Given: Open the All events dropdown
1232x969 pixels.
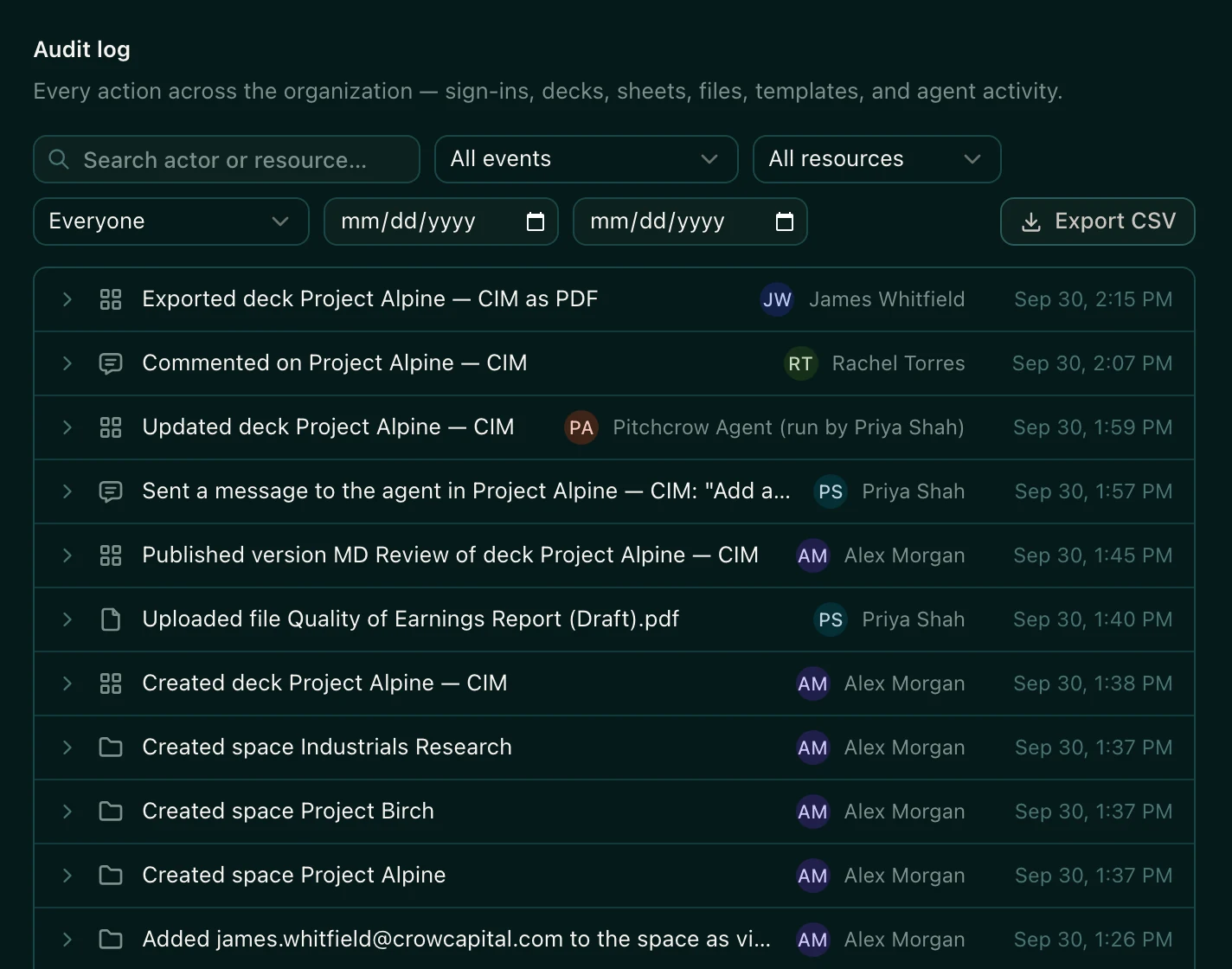Looking at the screenshot, I should tap(586, 159).
